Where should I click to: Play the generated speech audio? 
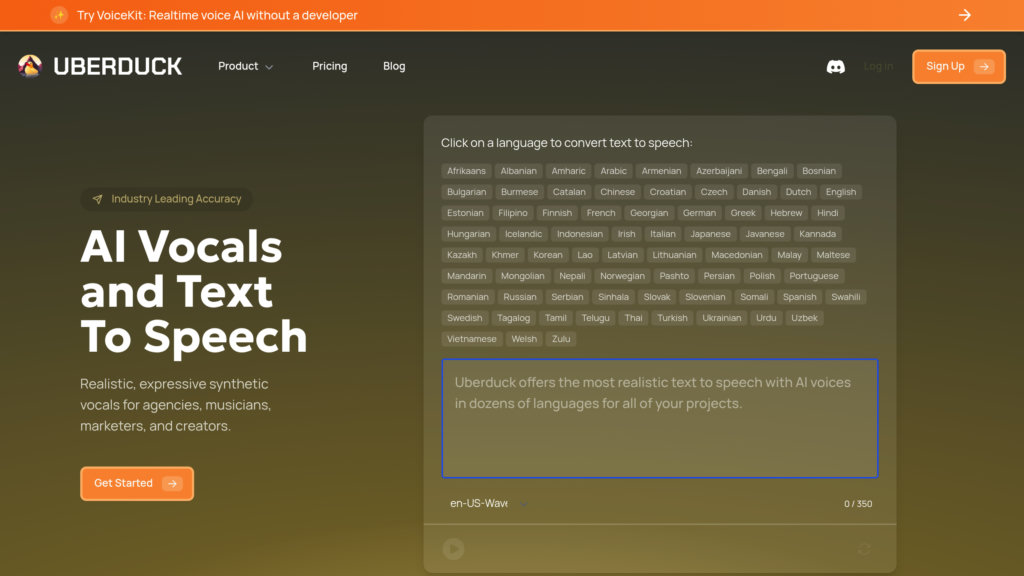click(453, 549)
